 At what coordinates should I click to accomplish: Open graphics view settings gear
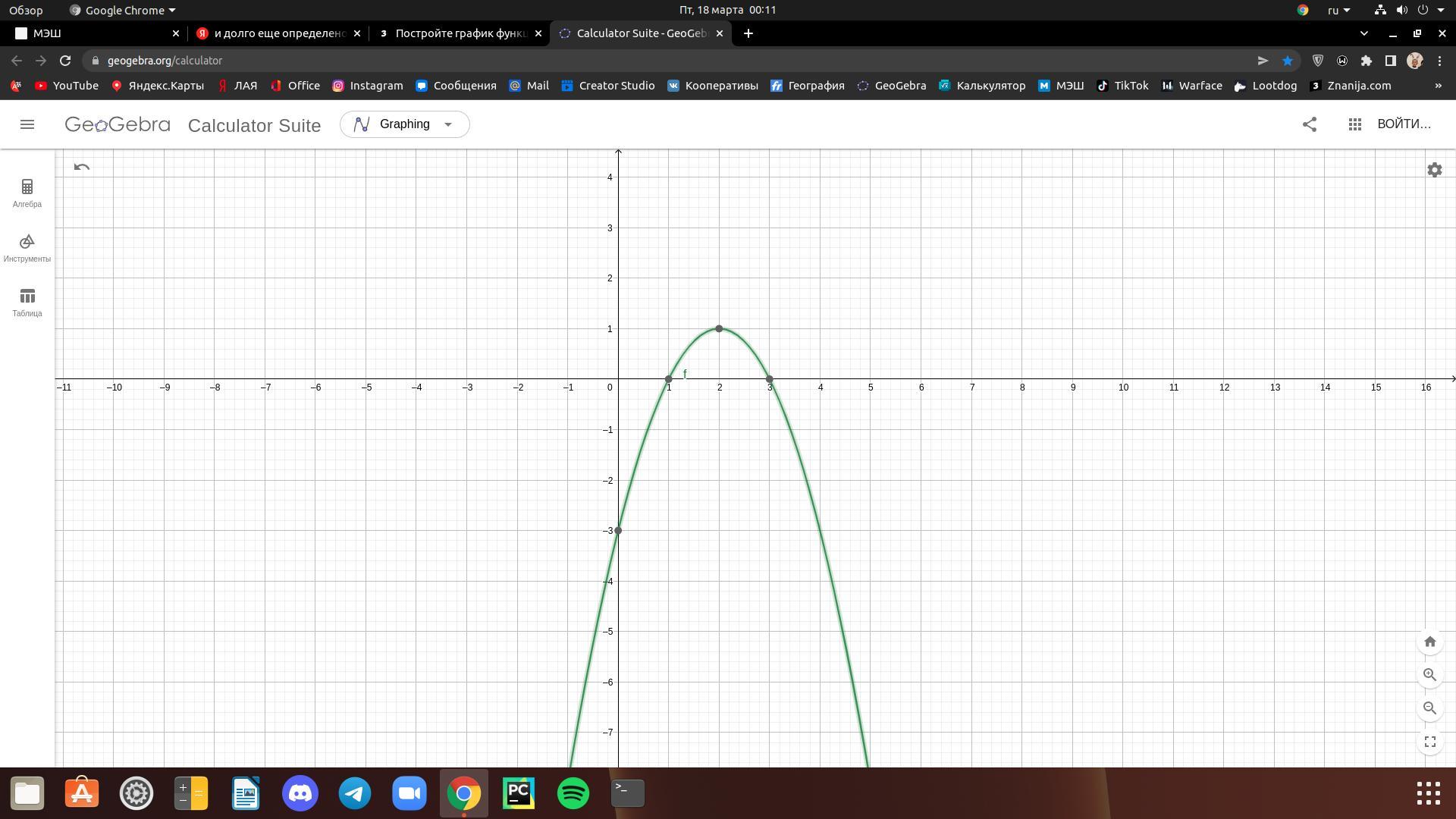(x=1434, y=170)
